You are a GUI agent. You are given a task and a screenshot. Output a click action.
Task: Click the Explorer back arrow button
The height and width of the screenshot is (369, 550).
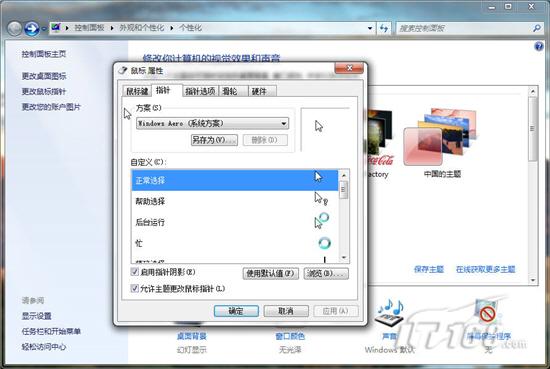(x=14, y=28)
